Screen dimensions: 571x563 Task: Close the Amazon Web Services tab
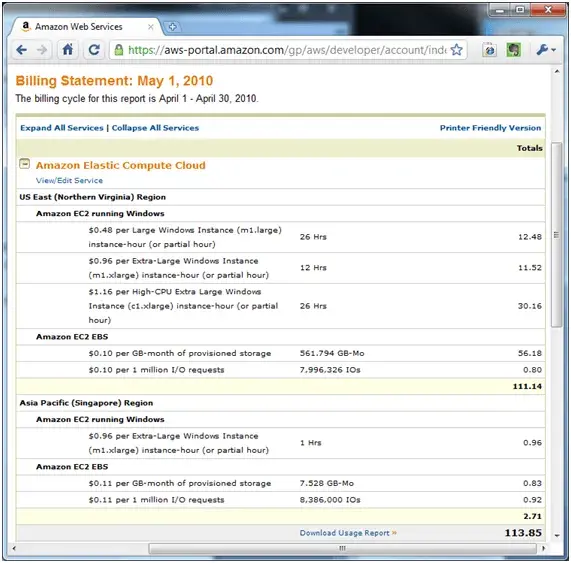(150, 27)
